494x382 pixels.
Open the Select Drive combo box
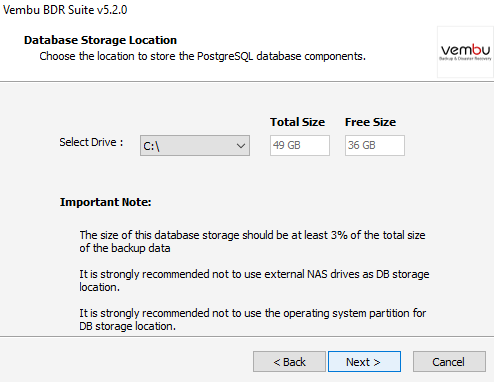coord(195,145)
